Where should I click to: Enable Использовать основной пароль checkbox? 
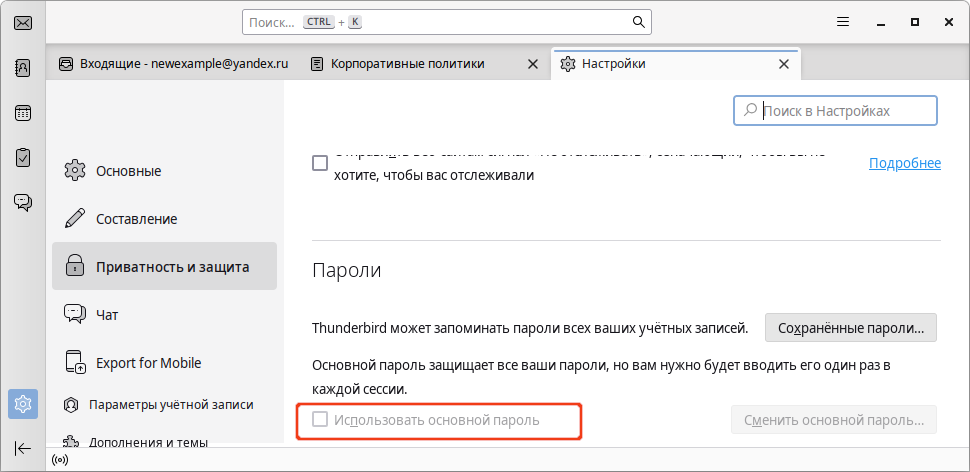click(320, 420)
